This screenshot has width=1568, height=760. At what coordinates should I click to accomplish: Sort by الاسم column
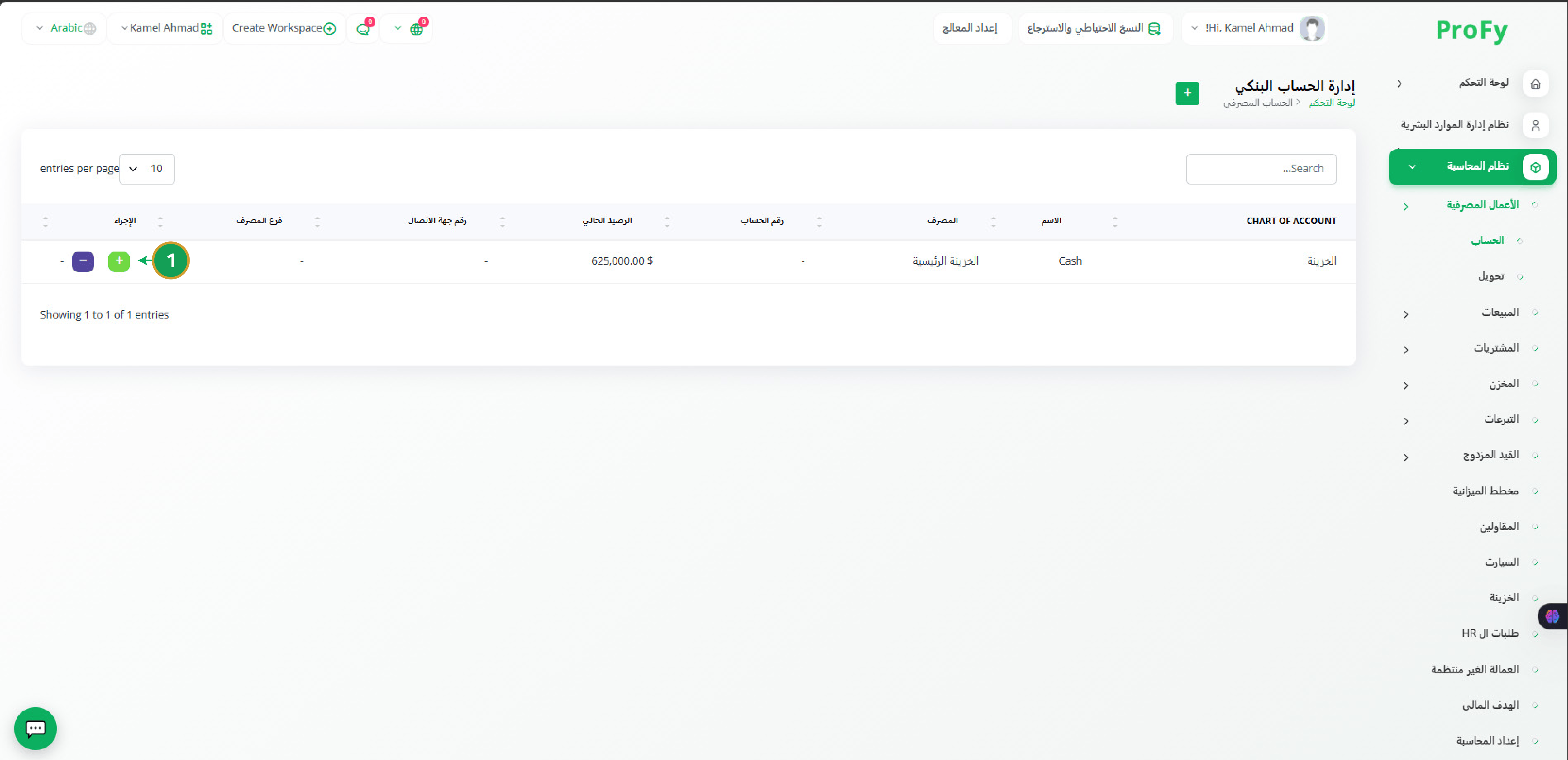pyautogui.click(x=1051, y=221)
